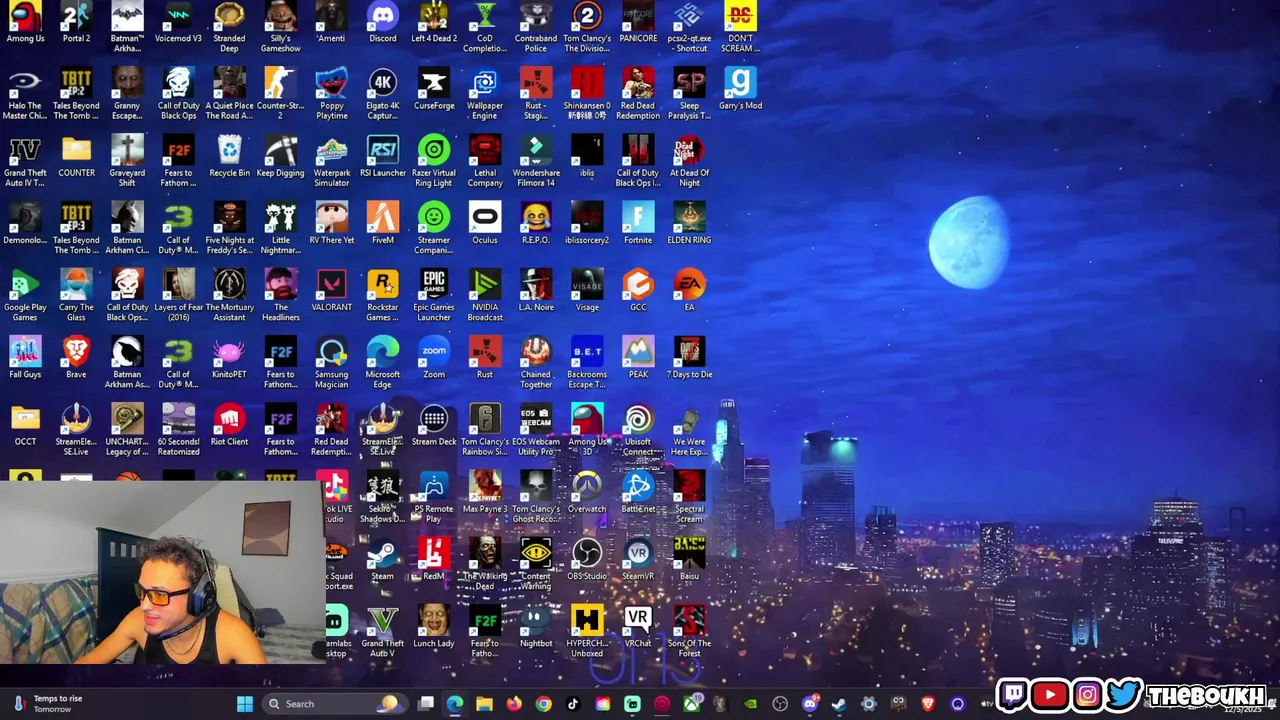Select the Streamer Companion icon

pyautogui.click(x=434, y=229)
